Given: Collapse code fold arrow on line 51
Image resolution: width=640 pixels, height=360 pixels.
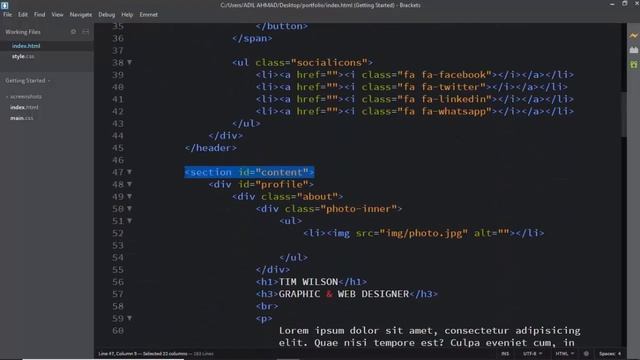Looking at the screenshot, I should [129, 221].
